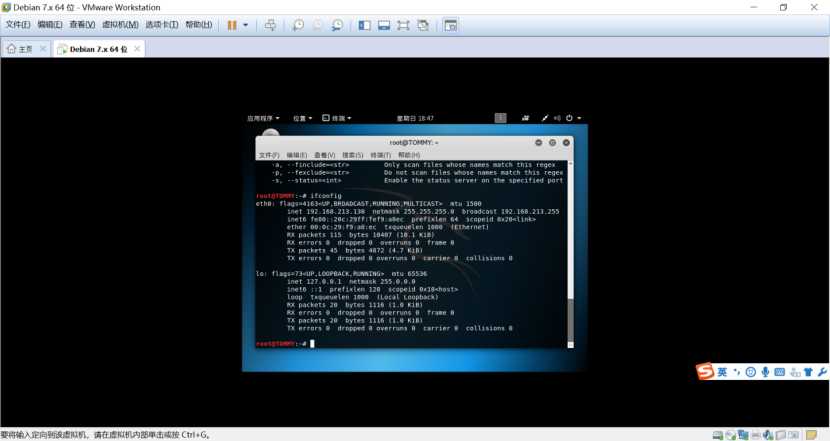
Task: Open the VMware 编辑(E) menu
Action: (50, 25)
